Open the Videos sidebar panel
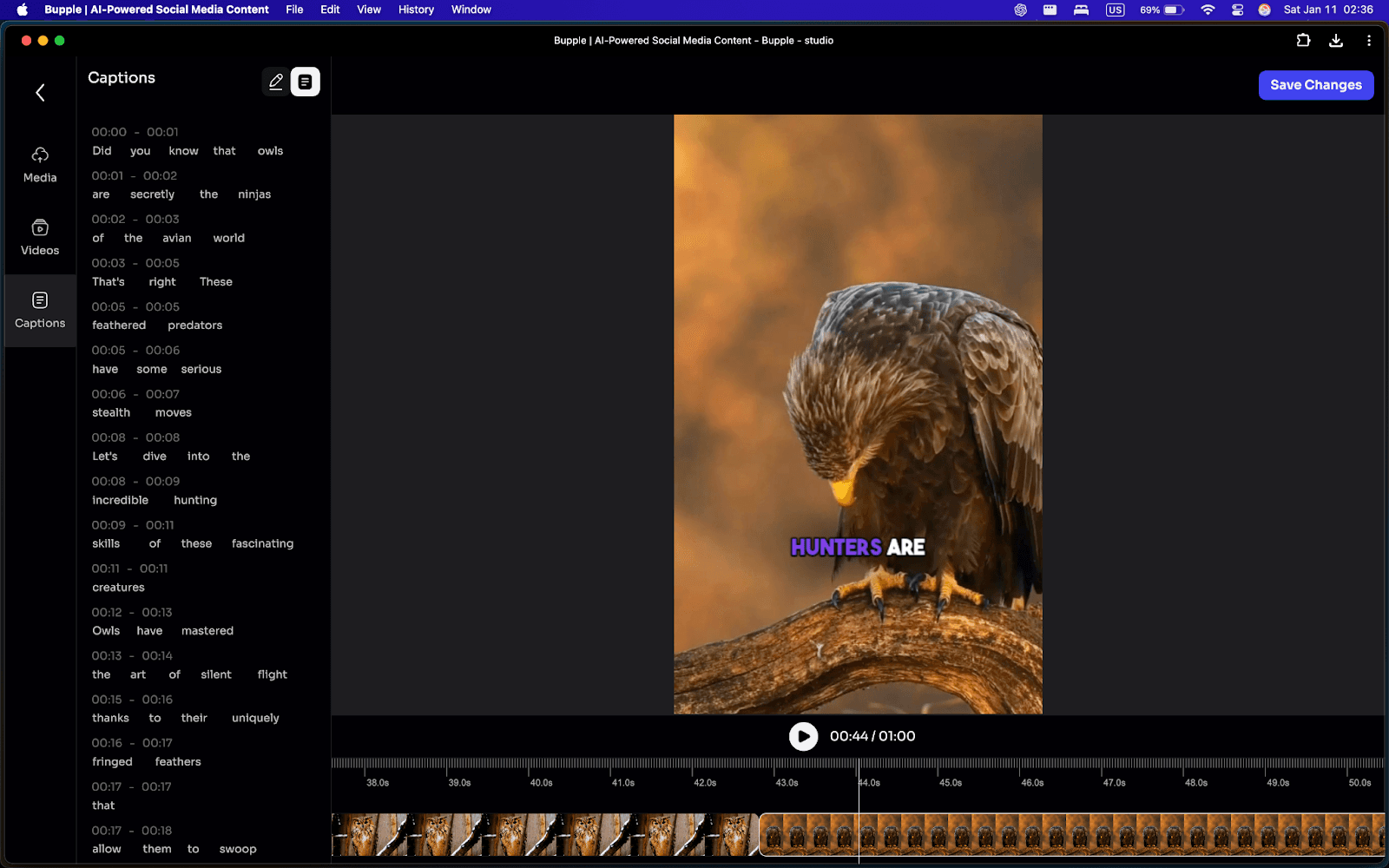The image size is (1389, 868). (x=40, y=238)
